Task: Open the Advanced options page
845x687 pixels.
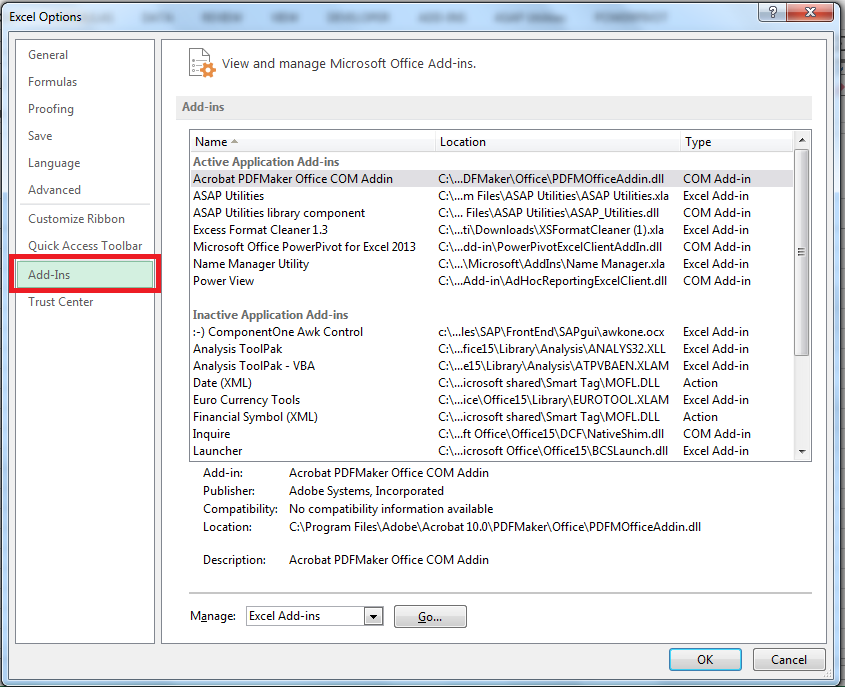Action: coord(54,189)
